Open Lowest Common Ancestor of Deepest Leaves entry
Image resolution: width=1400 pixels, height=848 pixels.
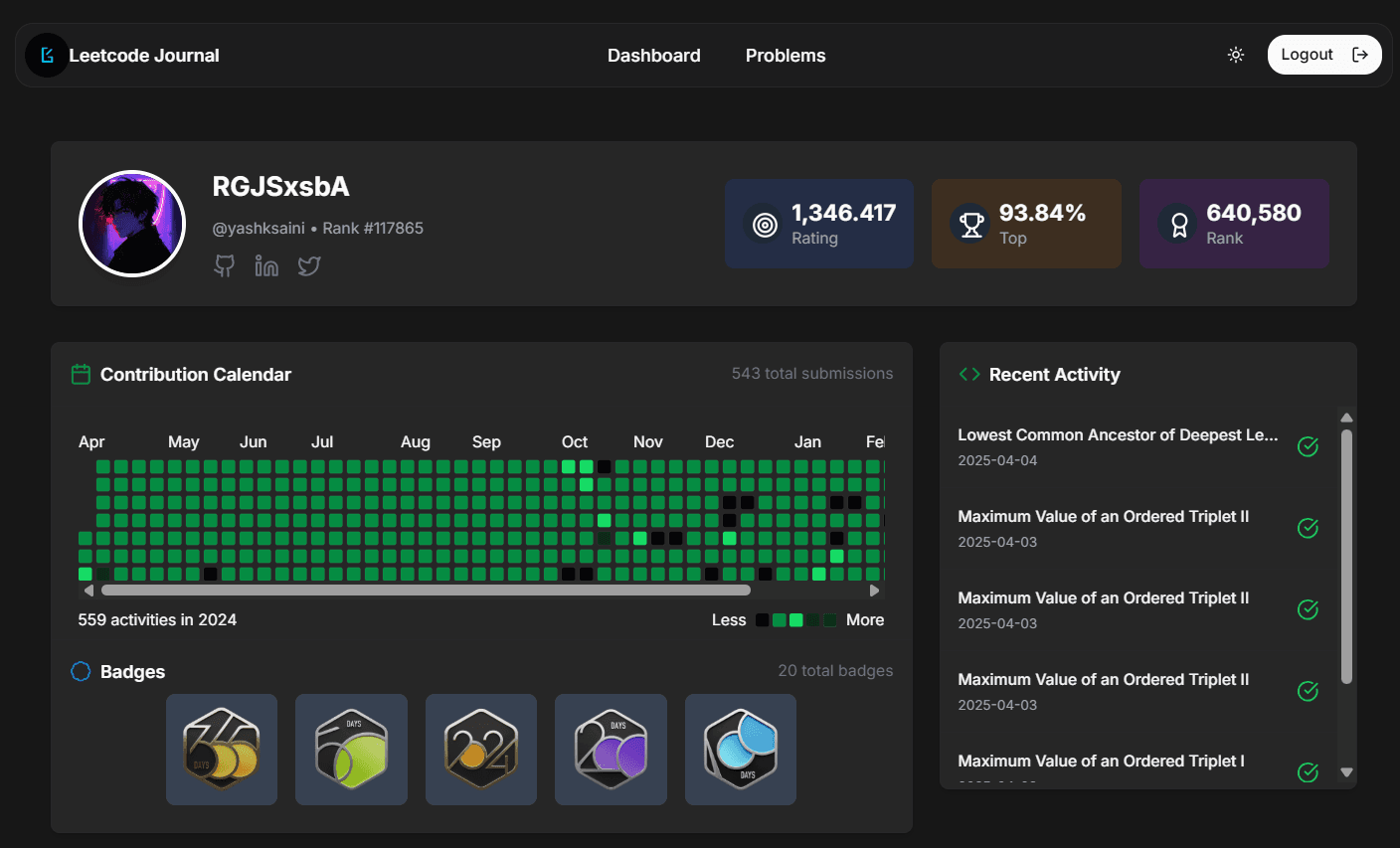coord(1118,435)
